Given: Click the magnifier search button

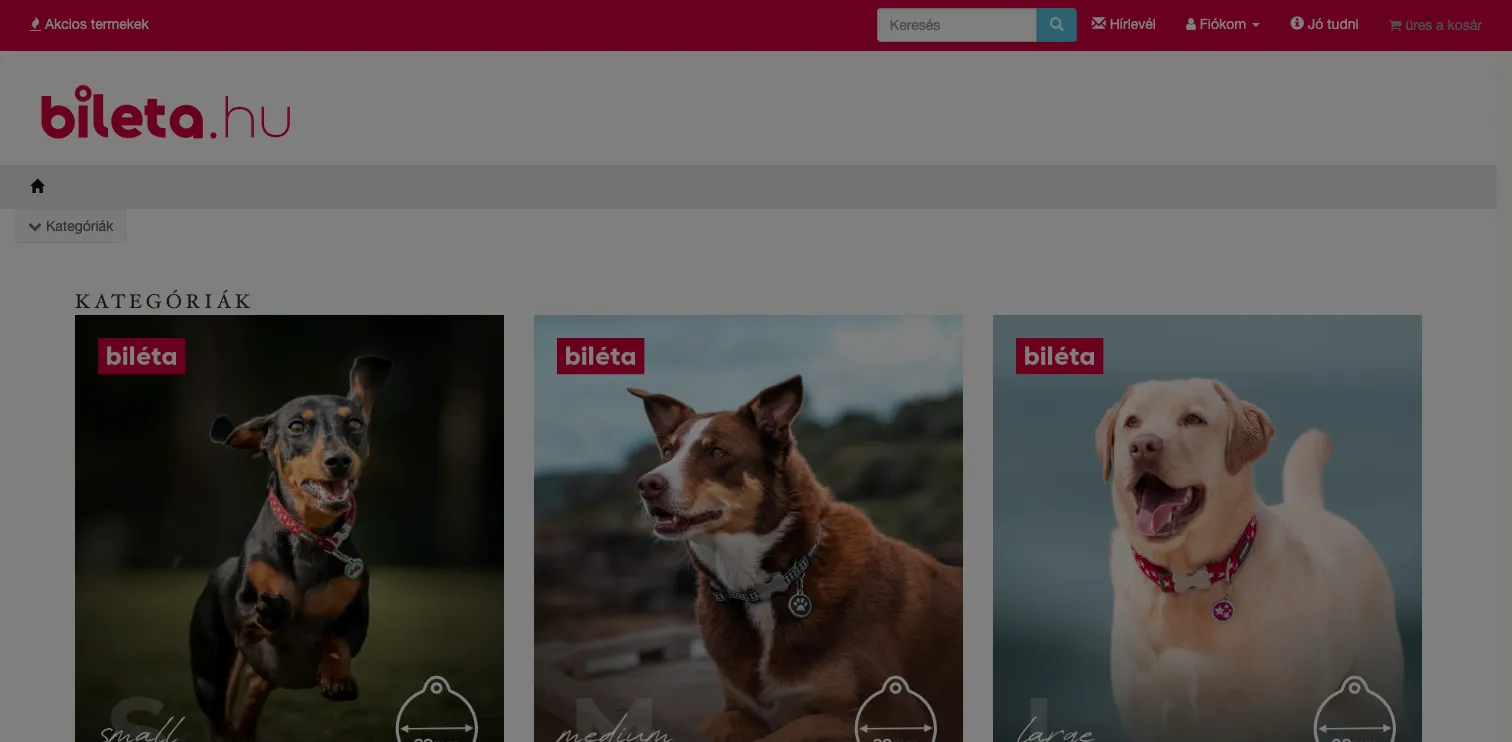Looking at the screenshot, I should [1056, 25].
